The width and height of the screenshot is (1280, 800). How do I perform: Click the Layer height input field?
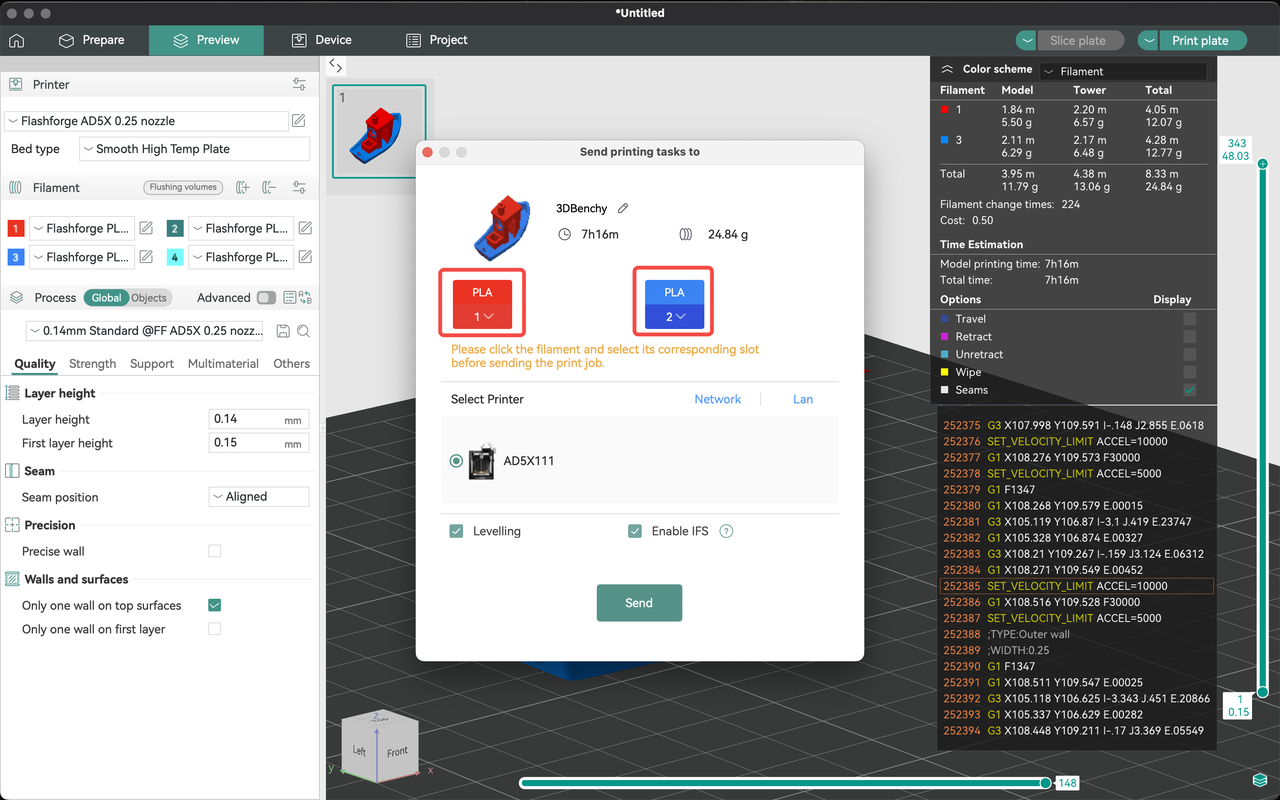coord(259,419)
